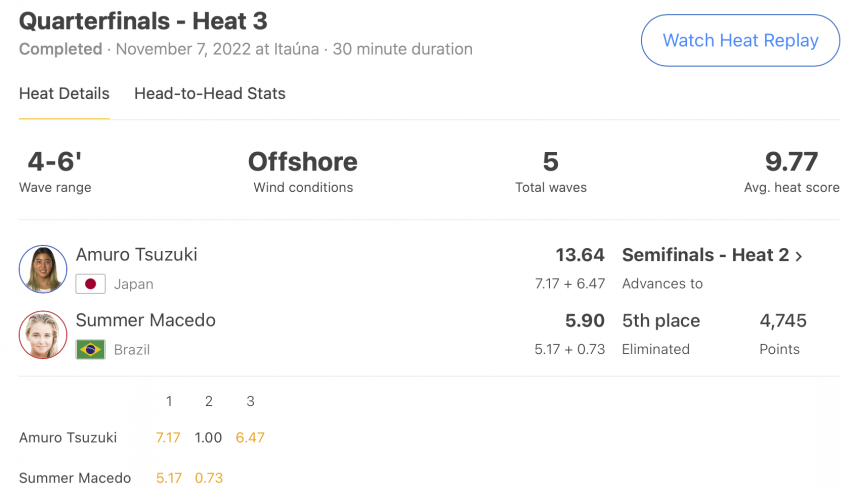The image size is (856, 503).
Task: Select Amuro Tsuzuki's 1.00 wave score
Action: [208, 437]
